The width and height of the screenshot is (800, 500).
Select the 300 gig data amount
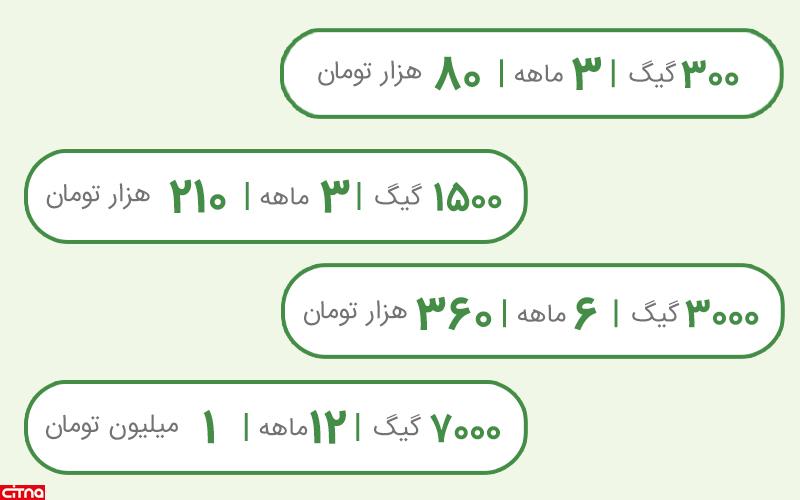coord(710,75)
